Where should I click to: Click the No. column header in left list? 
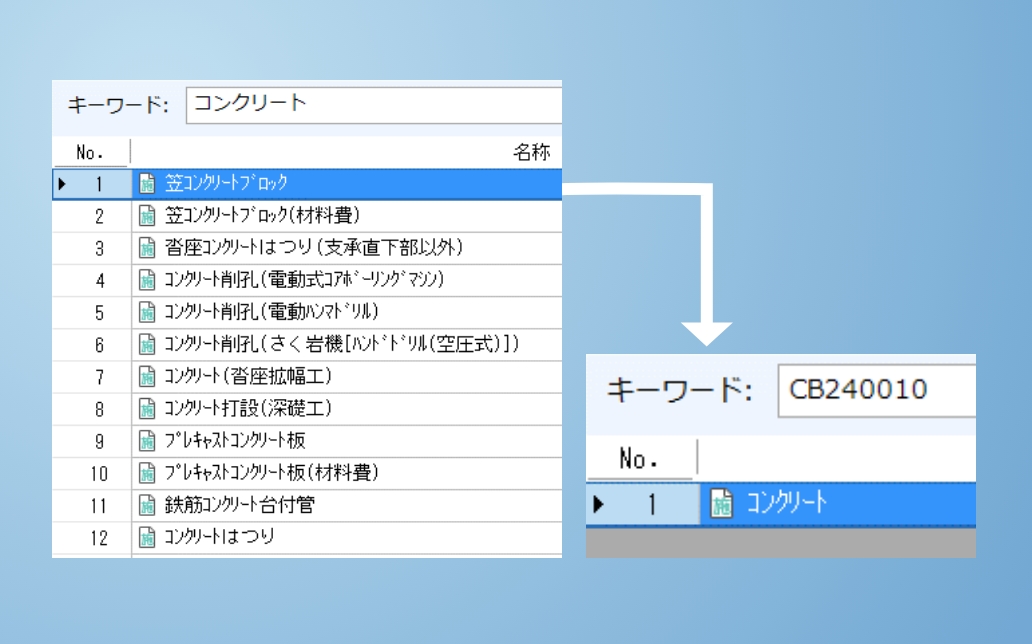(91, 152)
